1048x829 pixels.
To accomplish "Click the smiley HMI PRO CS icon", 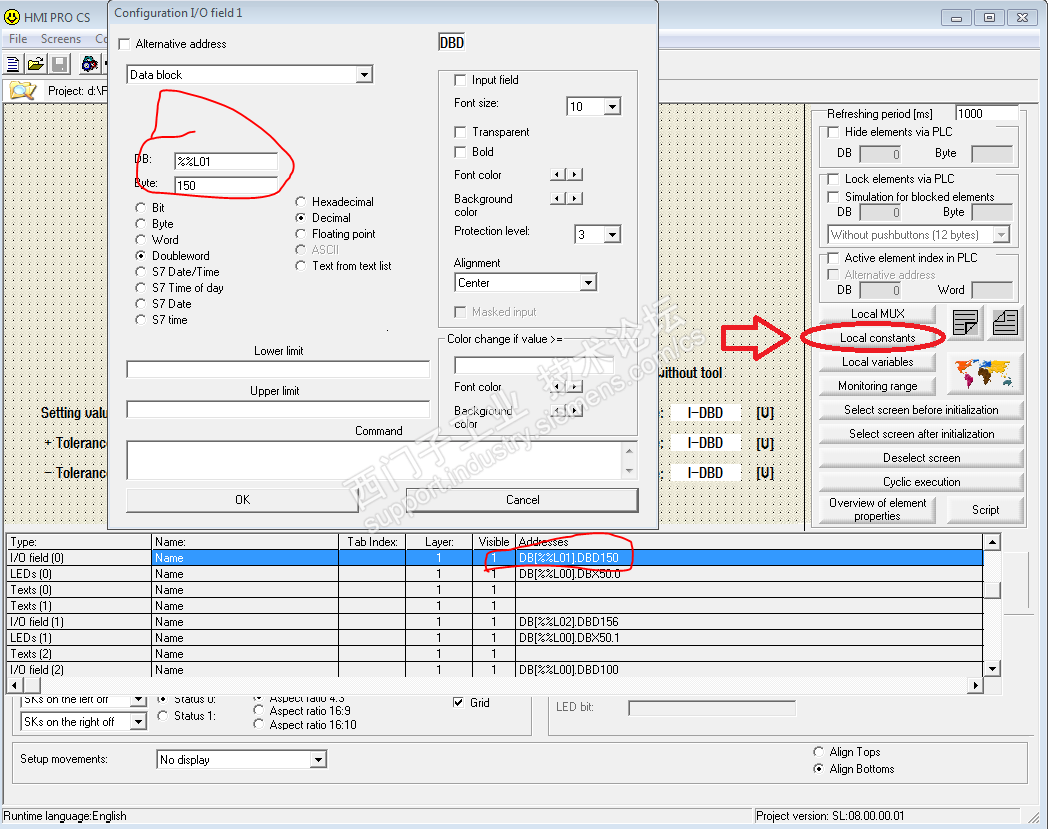I will [12, 17].
